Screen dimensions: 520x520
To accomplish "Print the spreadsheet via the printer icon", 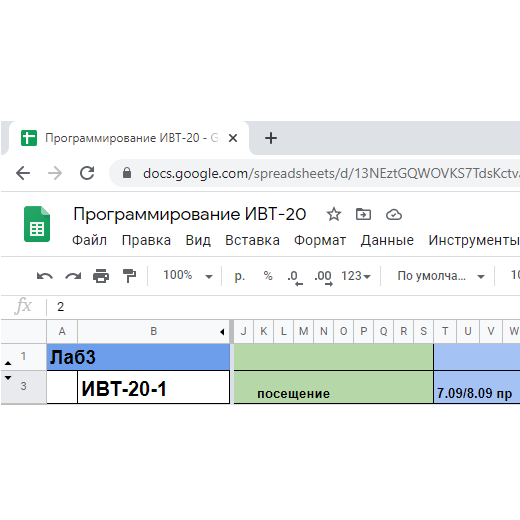I will pos(101,276).
